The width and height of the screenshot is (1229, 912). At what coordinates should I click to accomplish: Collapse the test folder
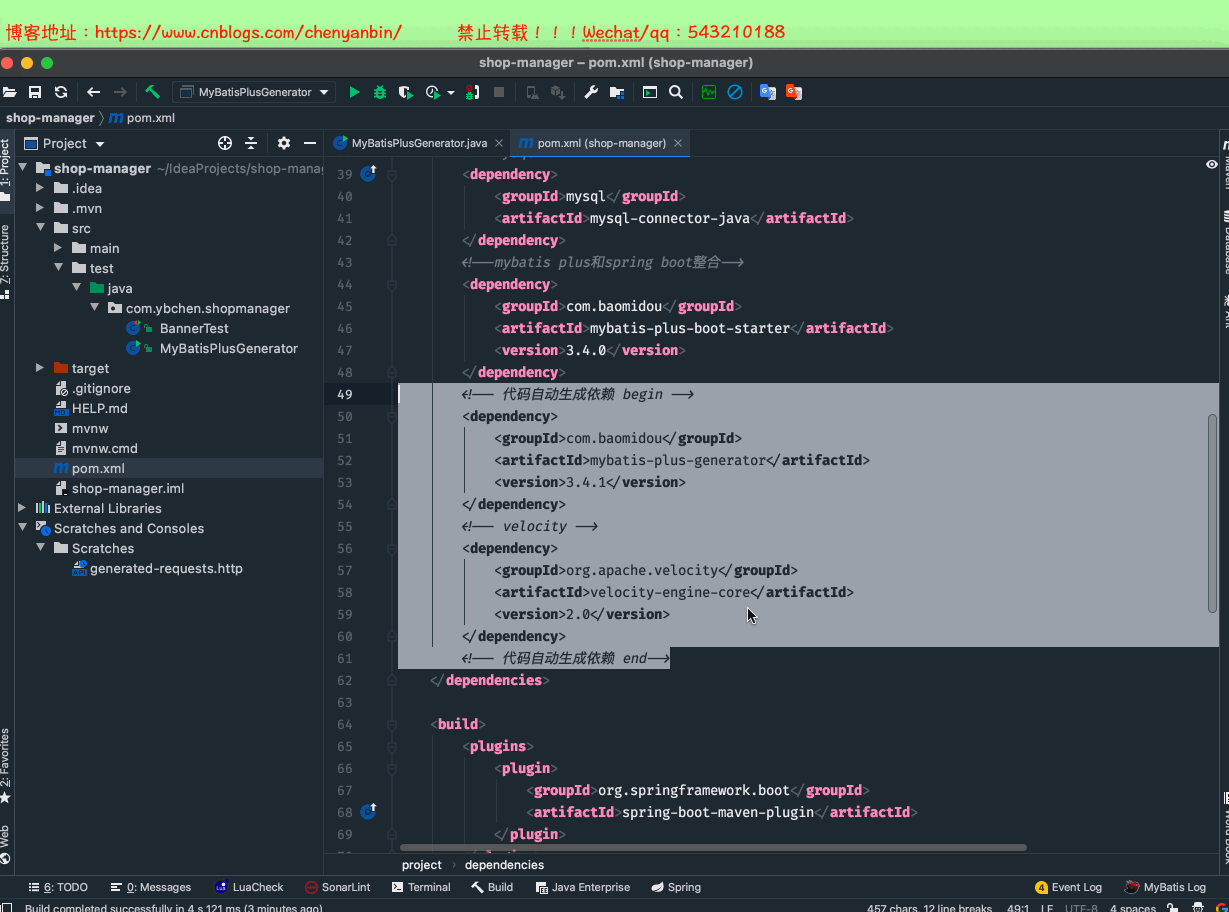click(x=58, y=268)
